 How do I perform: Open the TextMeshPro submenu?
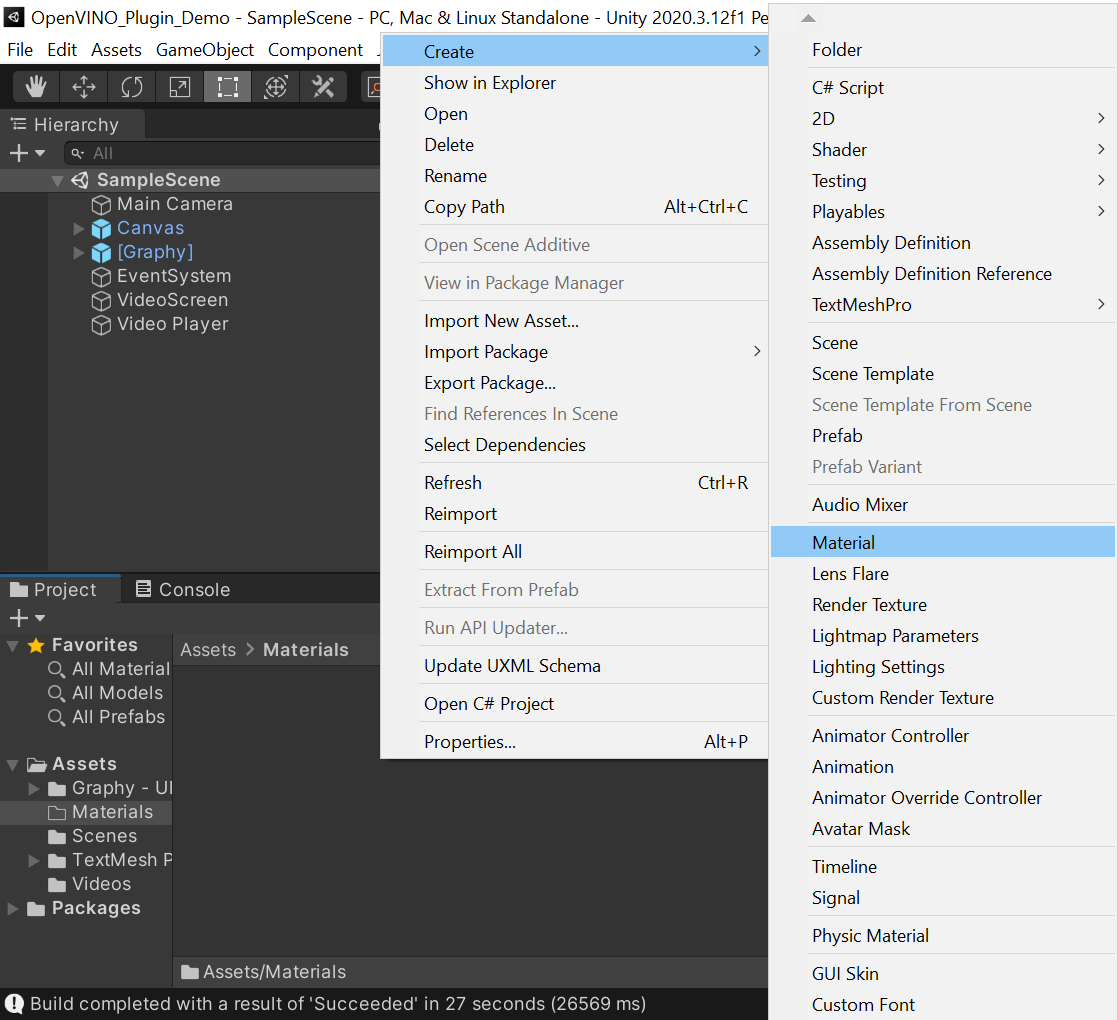point(943,304)
